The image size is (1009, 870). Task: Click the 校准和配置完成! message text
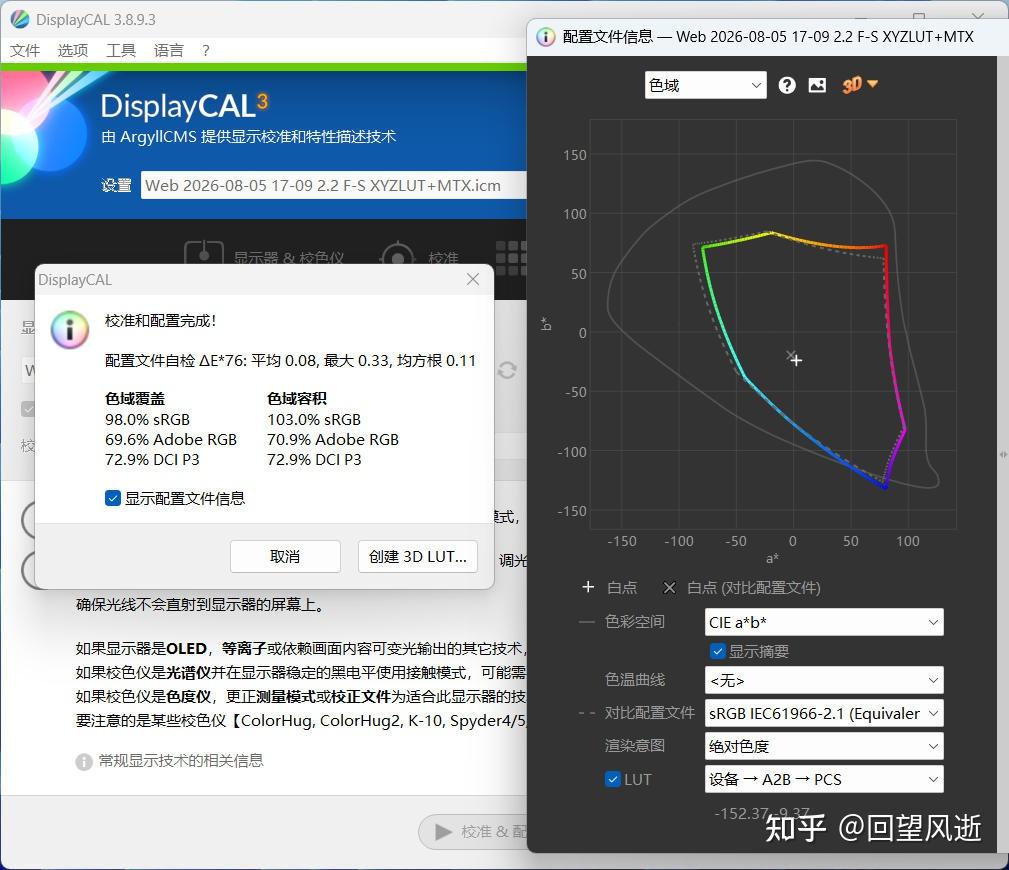(160, 320)
